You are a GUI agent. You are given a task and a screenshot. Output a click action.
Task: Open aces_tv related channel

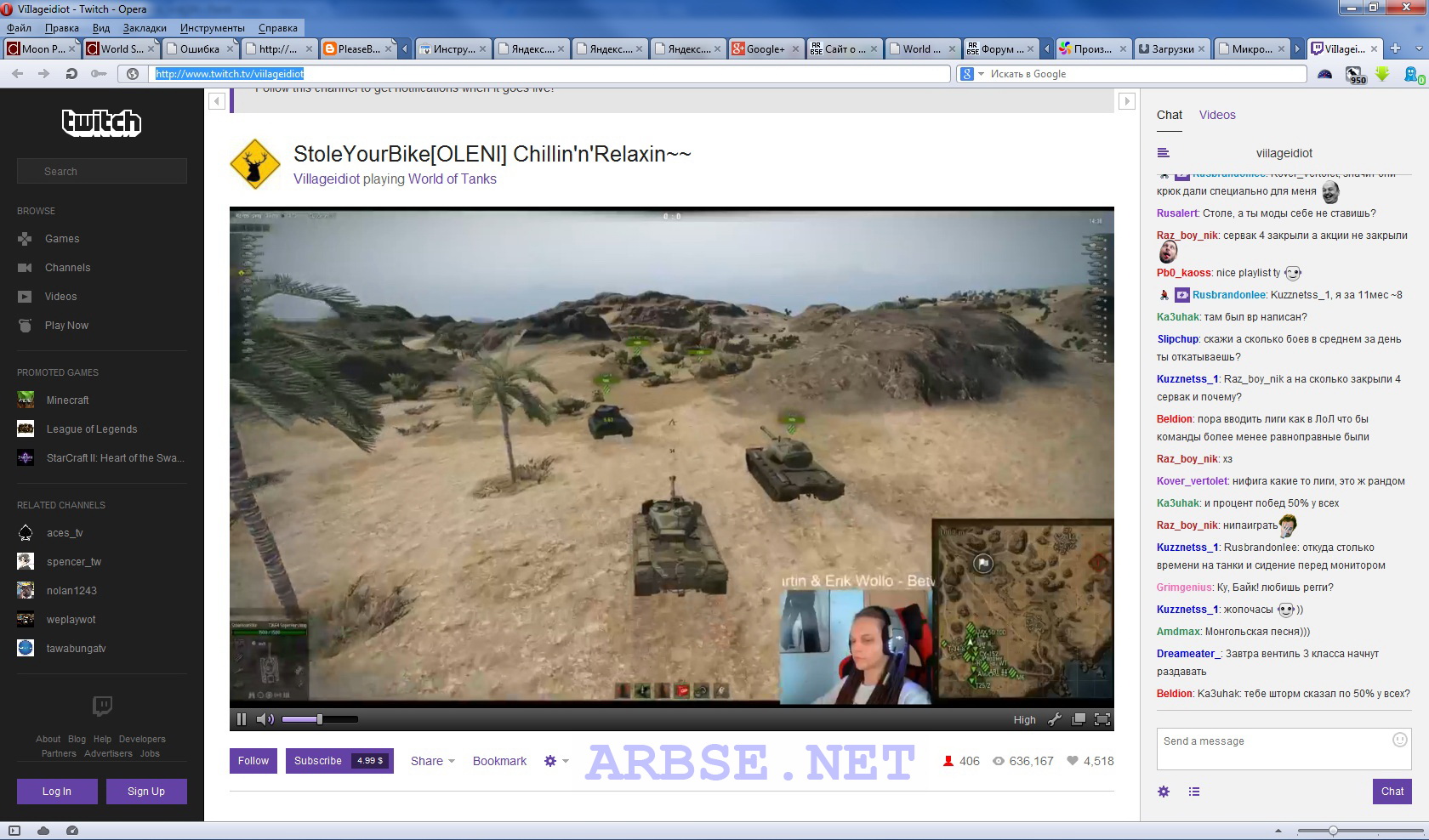click(65, 533)
